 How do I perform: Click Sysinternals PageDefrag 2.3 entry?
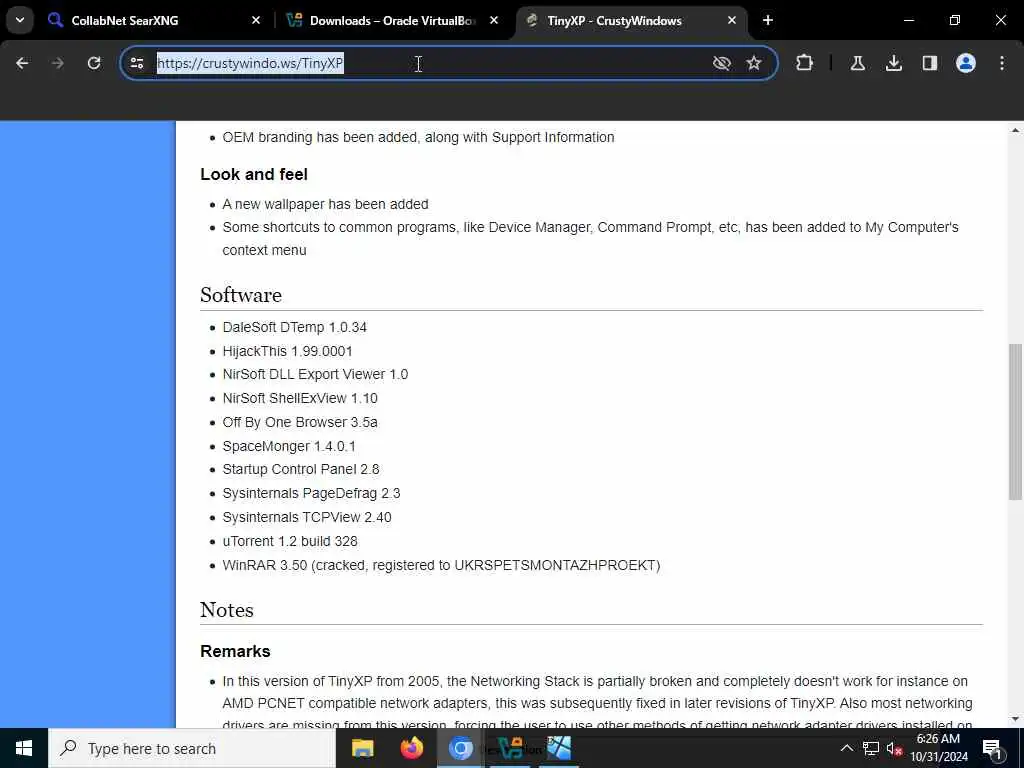tap(312, 494)
